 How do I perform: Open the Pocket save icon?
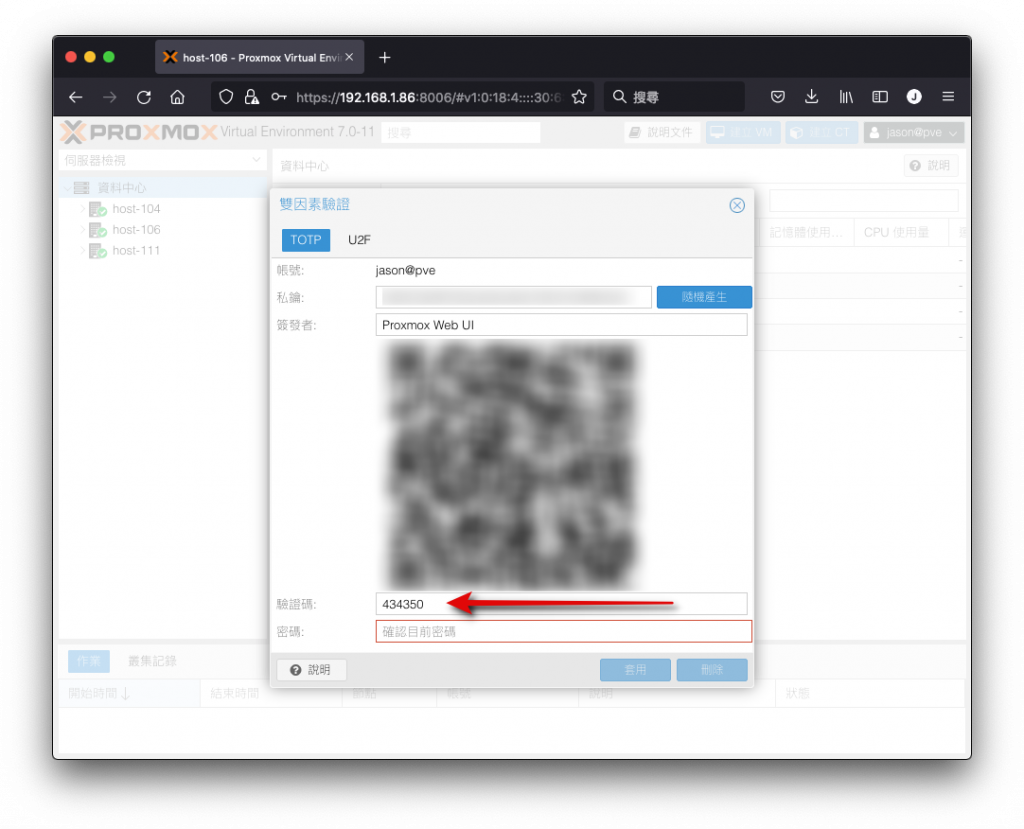tap(777, 97)
